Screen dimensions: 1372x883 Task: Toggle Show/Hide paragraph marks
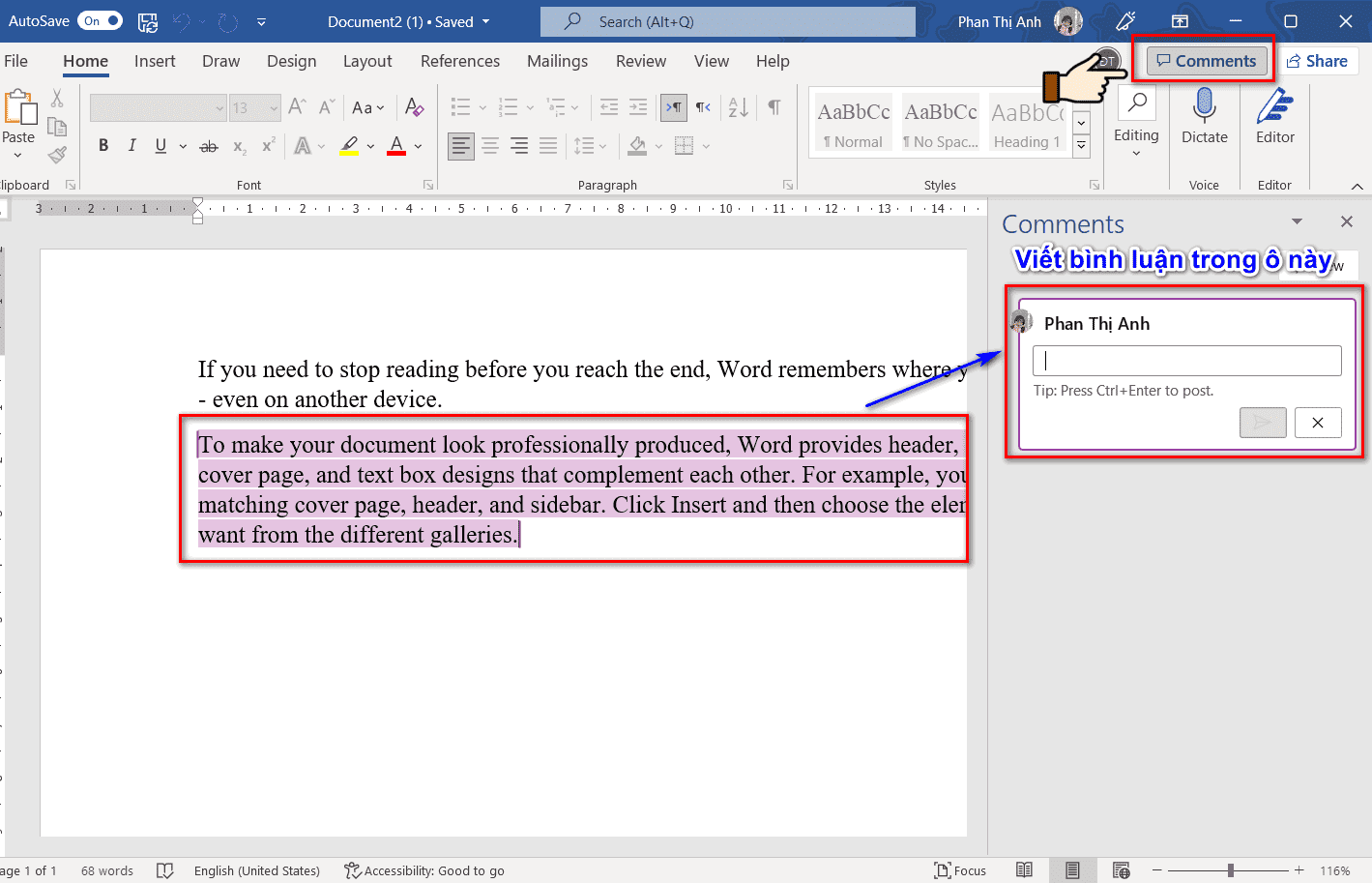click(x=774, y=107)
